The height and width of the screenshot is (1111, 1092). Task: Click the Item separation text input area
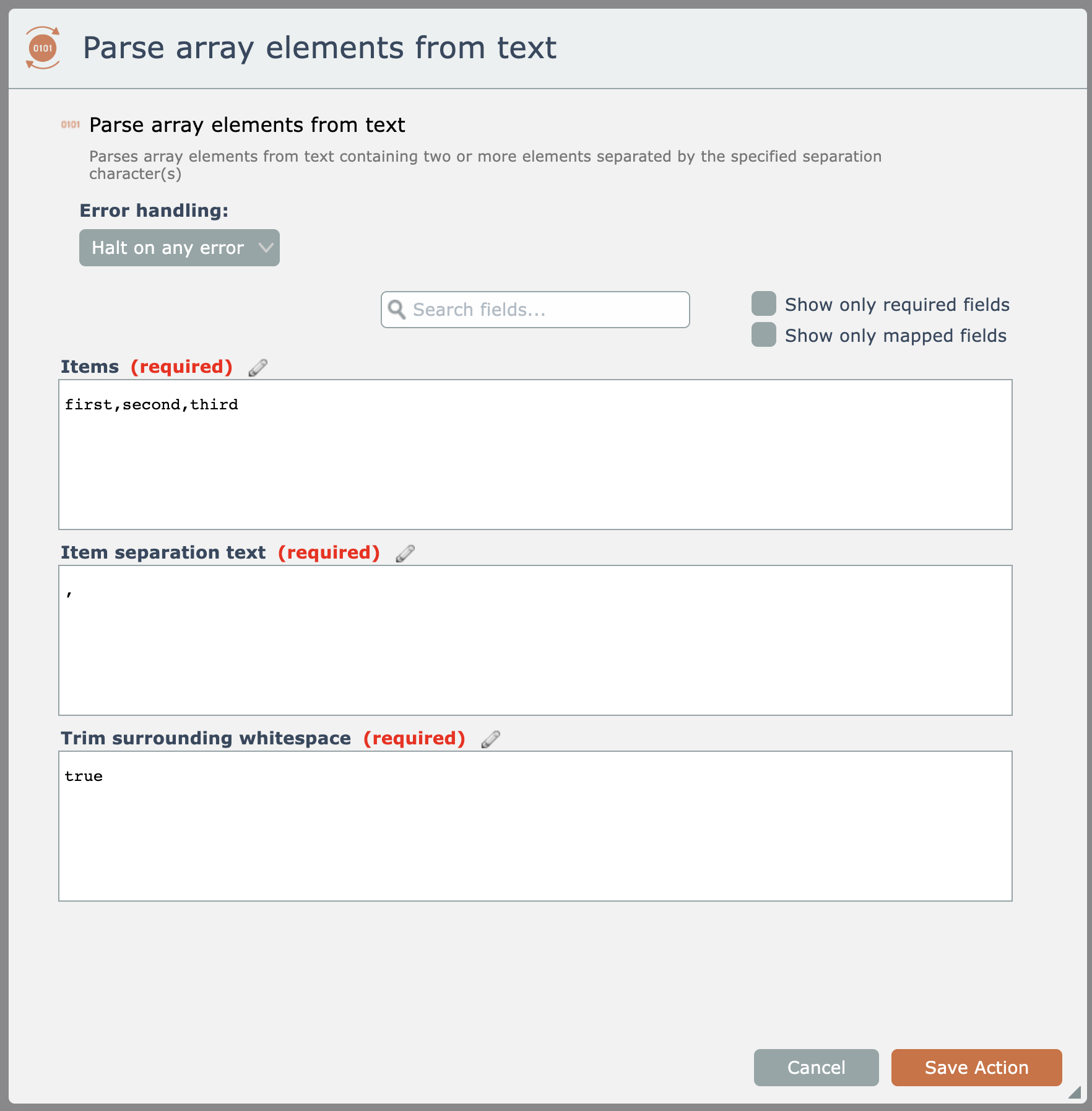535,640
